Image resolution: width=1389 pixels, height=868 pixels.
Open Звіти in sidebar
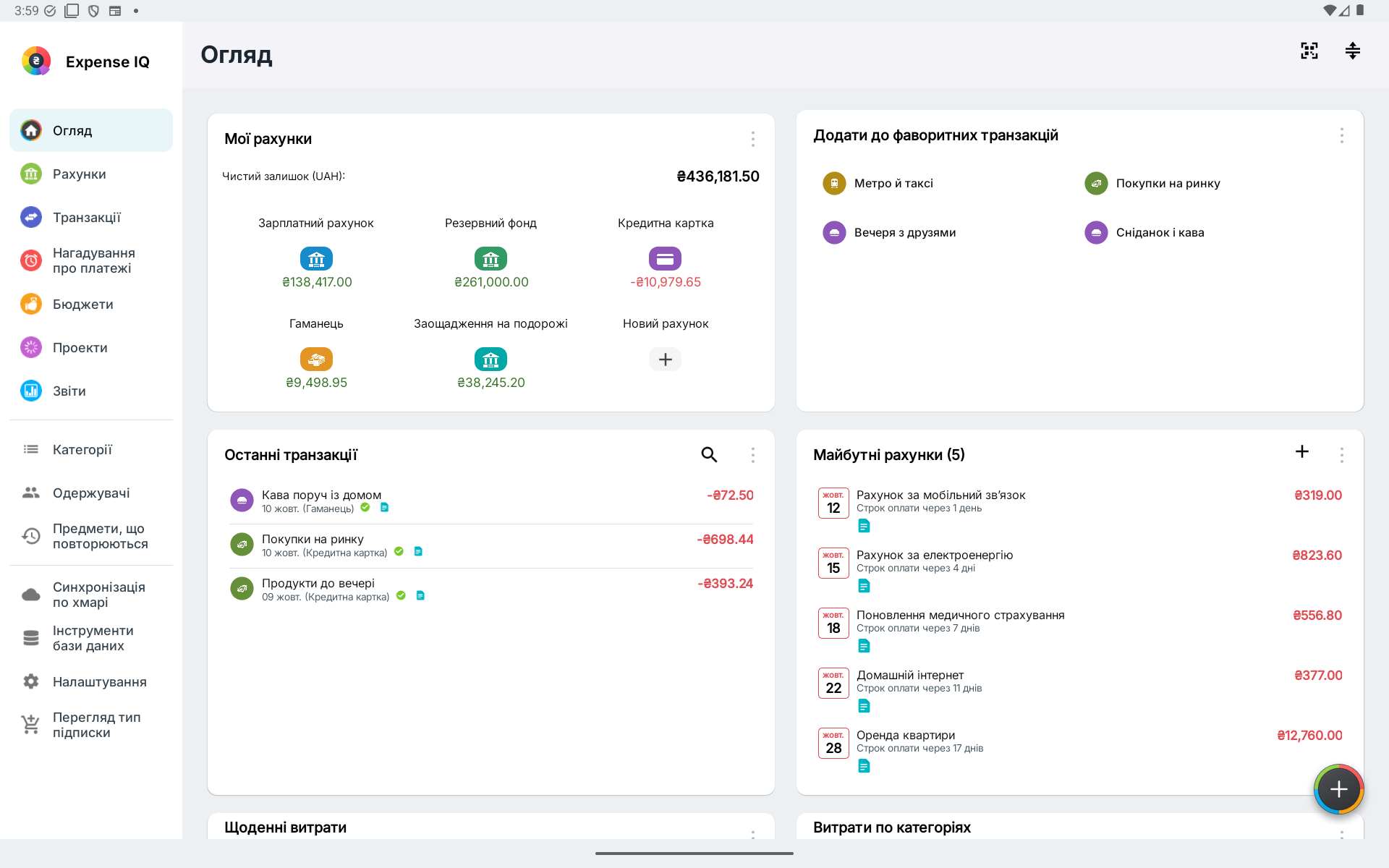91,391
